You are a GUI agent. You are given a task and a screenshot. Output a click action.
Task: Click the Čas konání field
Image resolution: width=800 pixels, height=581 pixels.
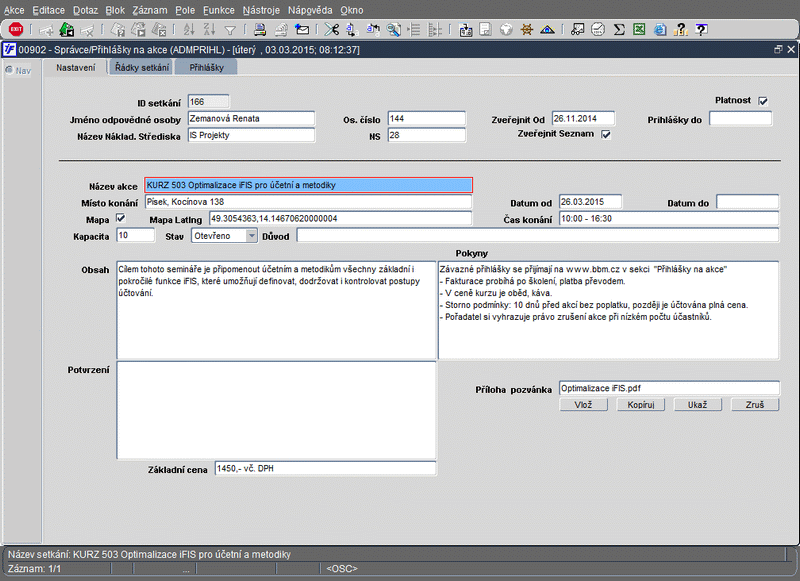(x=669, y=219)
